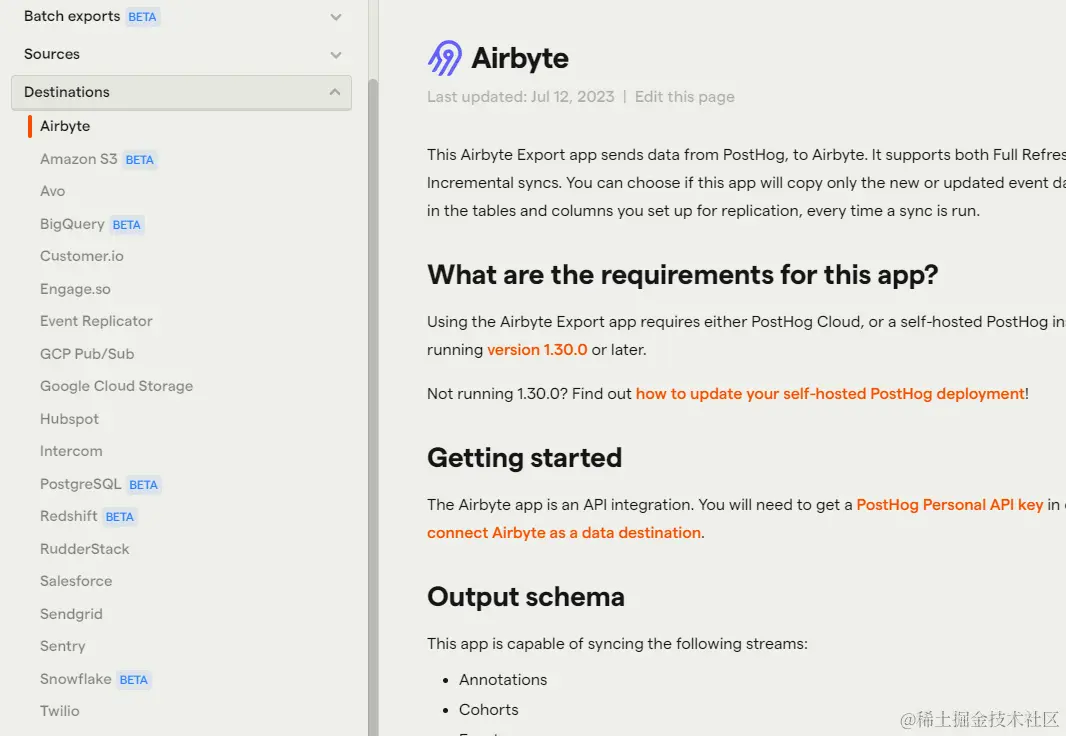Open the Twilio destination page
The width and height of the screenshot is (1066, 736).
(59, 711)
